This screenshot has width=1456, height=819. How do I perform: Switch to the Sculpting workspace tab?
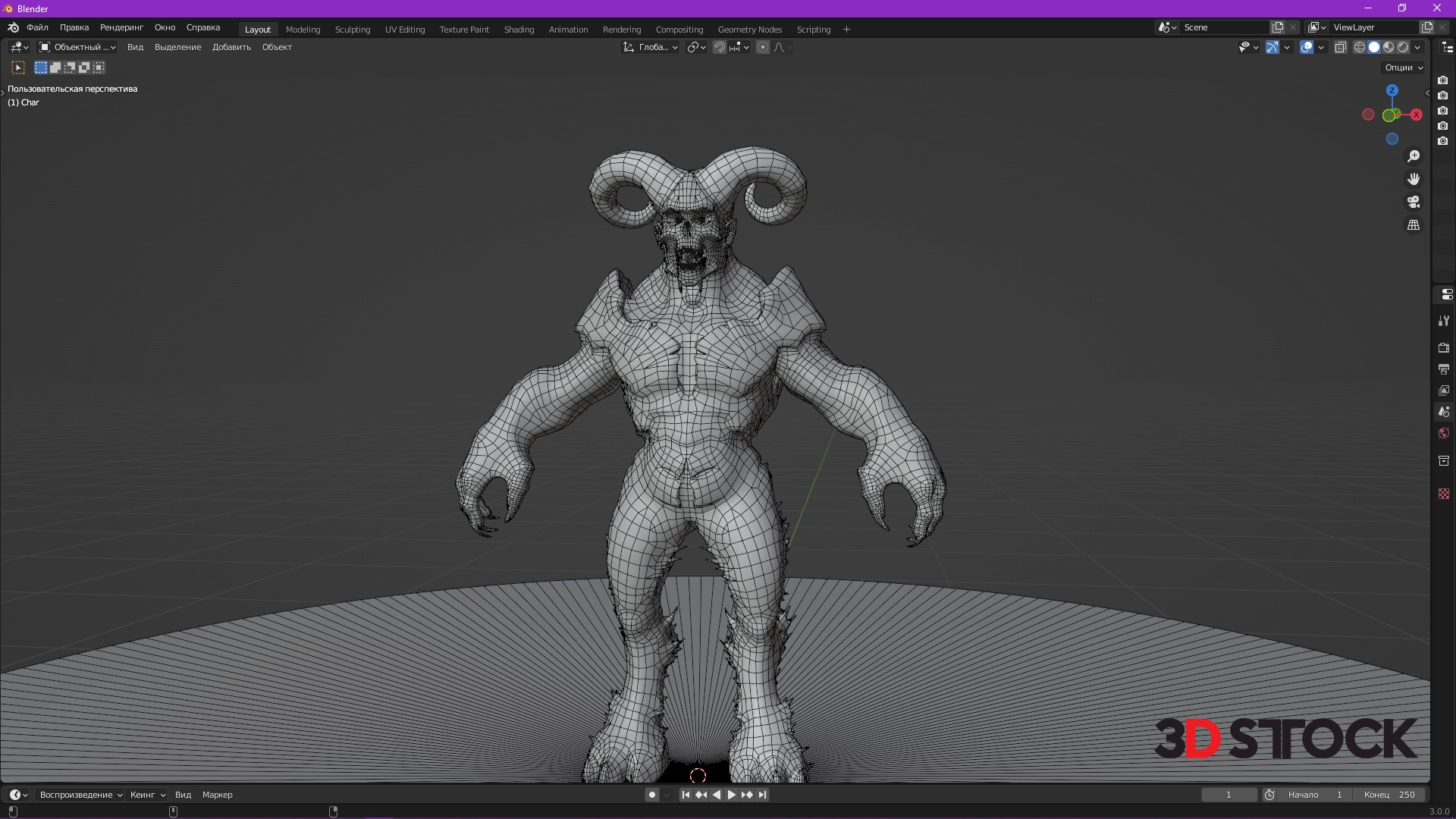click(x=353, y=30)
